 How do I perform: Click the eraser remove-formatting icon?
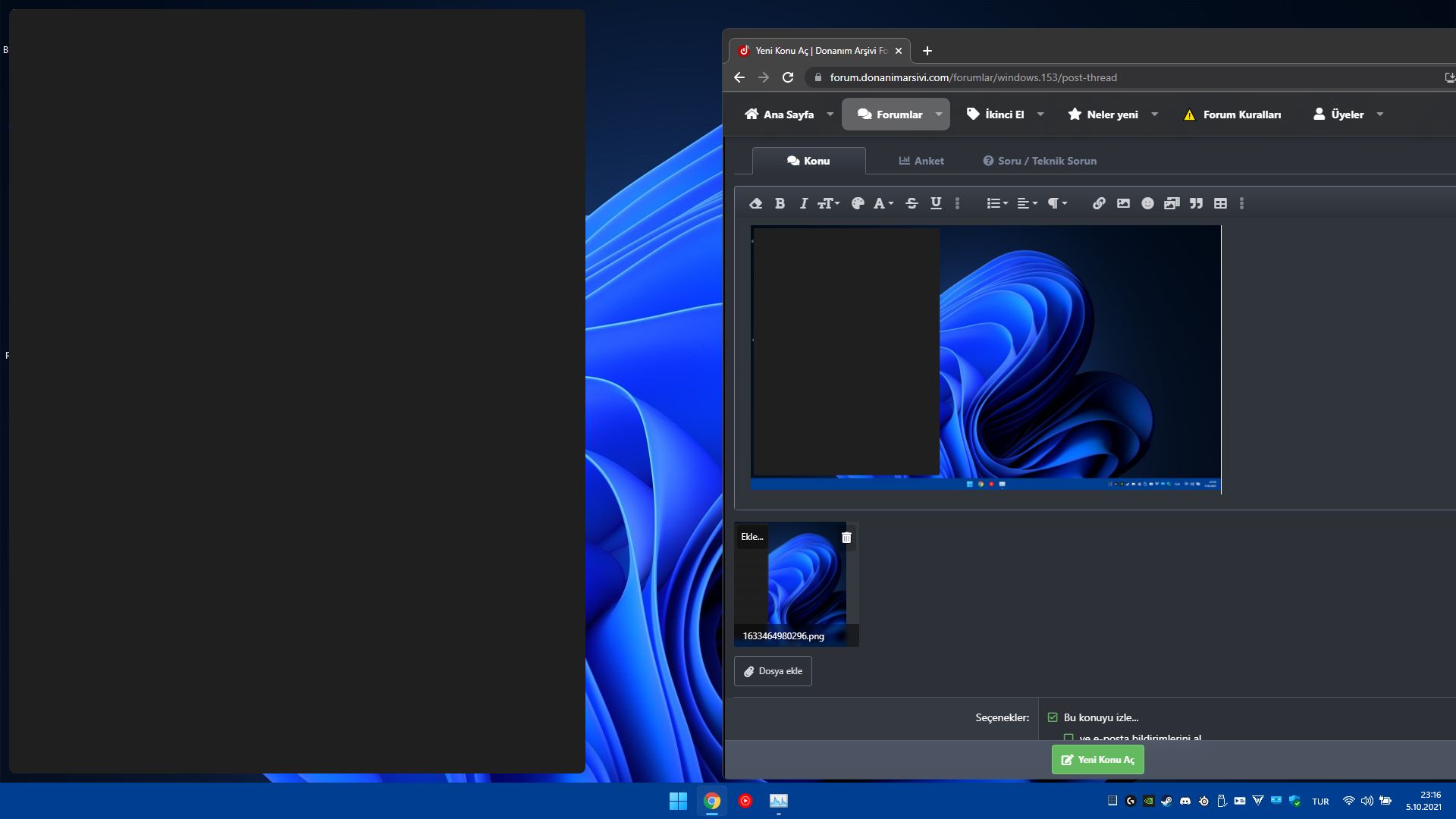pyautogui.click(x=755, y=203)
